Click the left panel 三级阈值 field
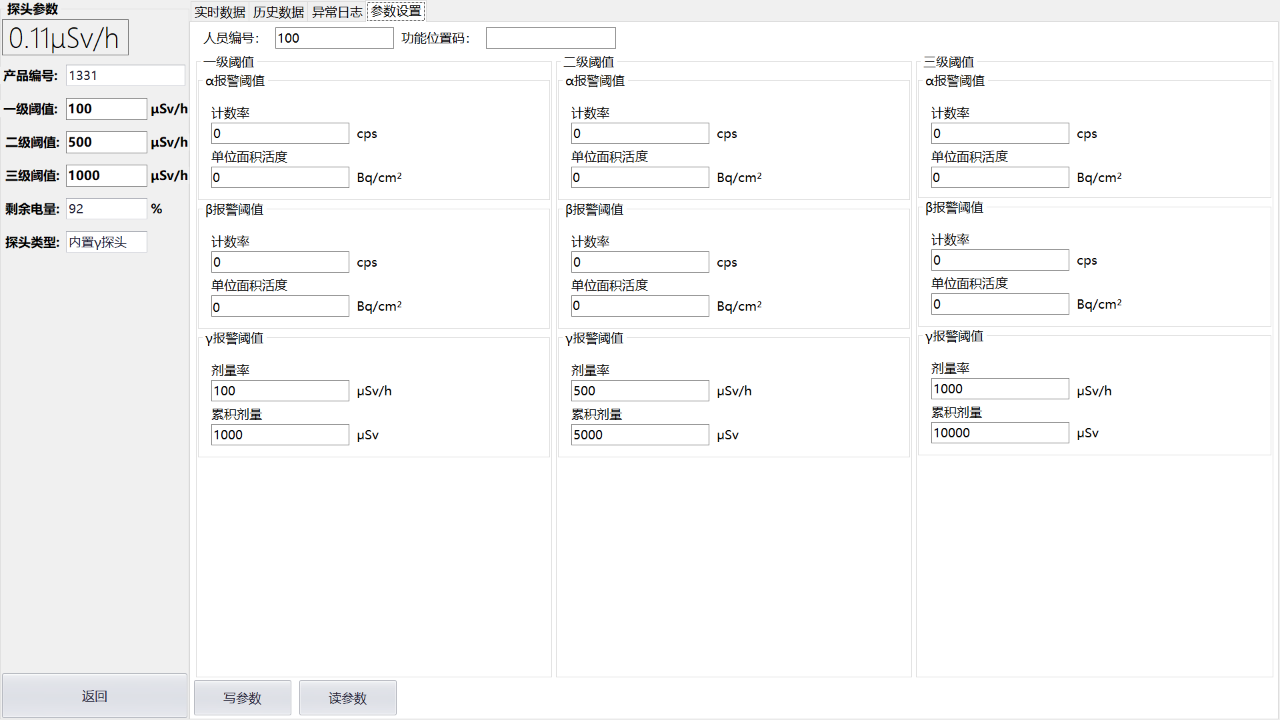 [106, 176]
